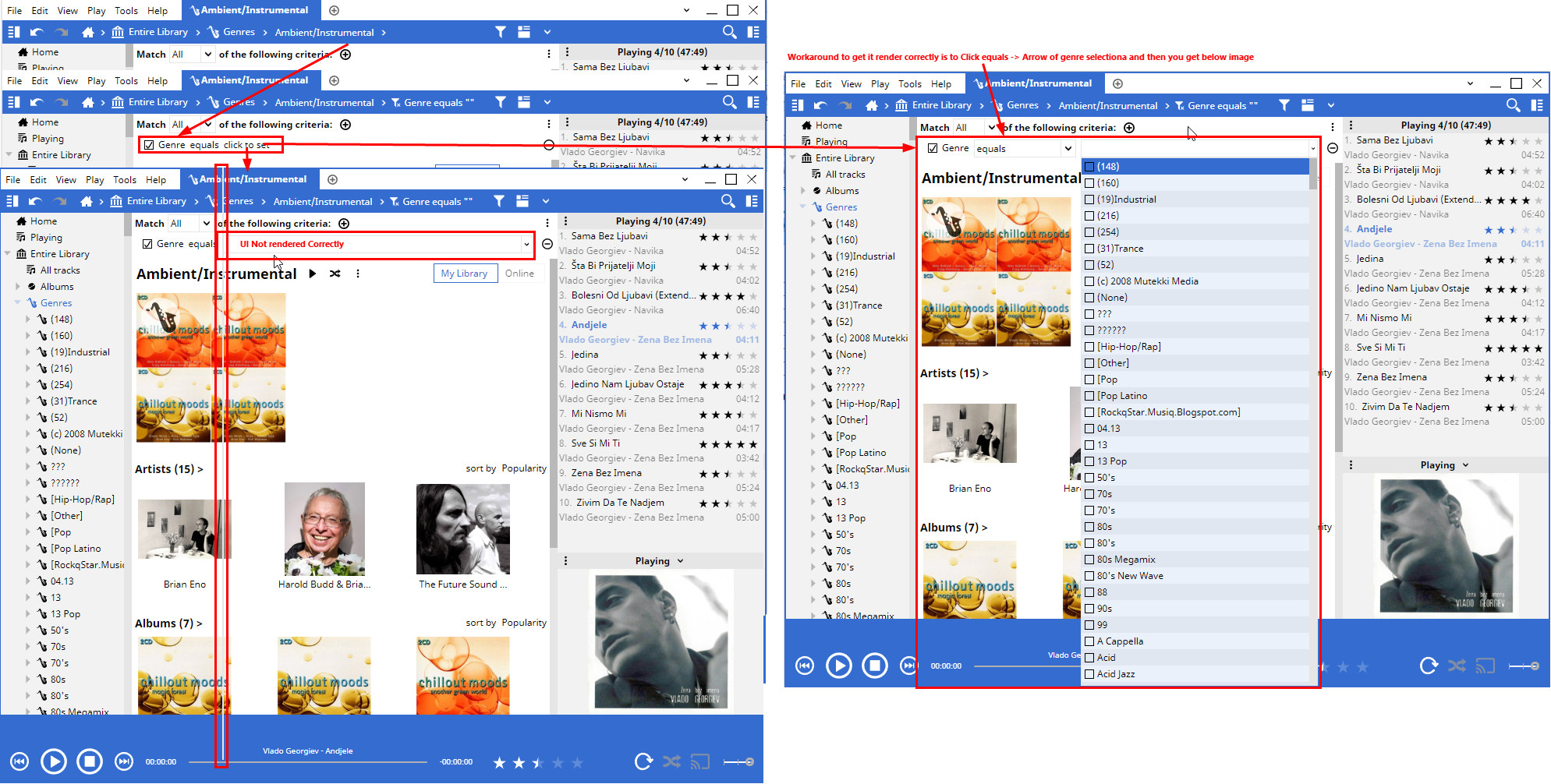
Task: Uncheck Genre checkbox beside 'click to set'
Action: click(149, 145)
